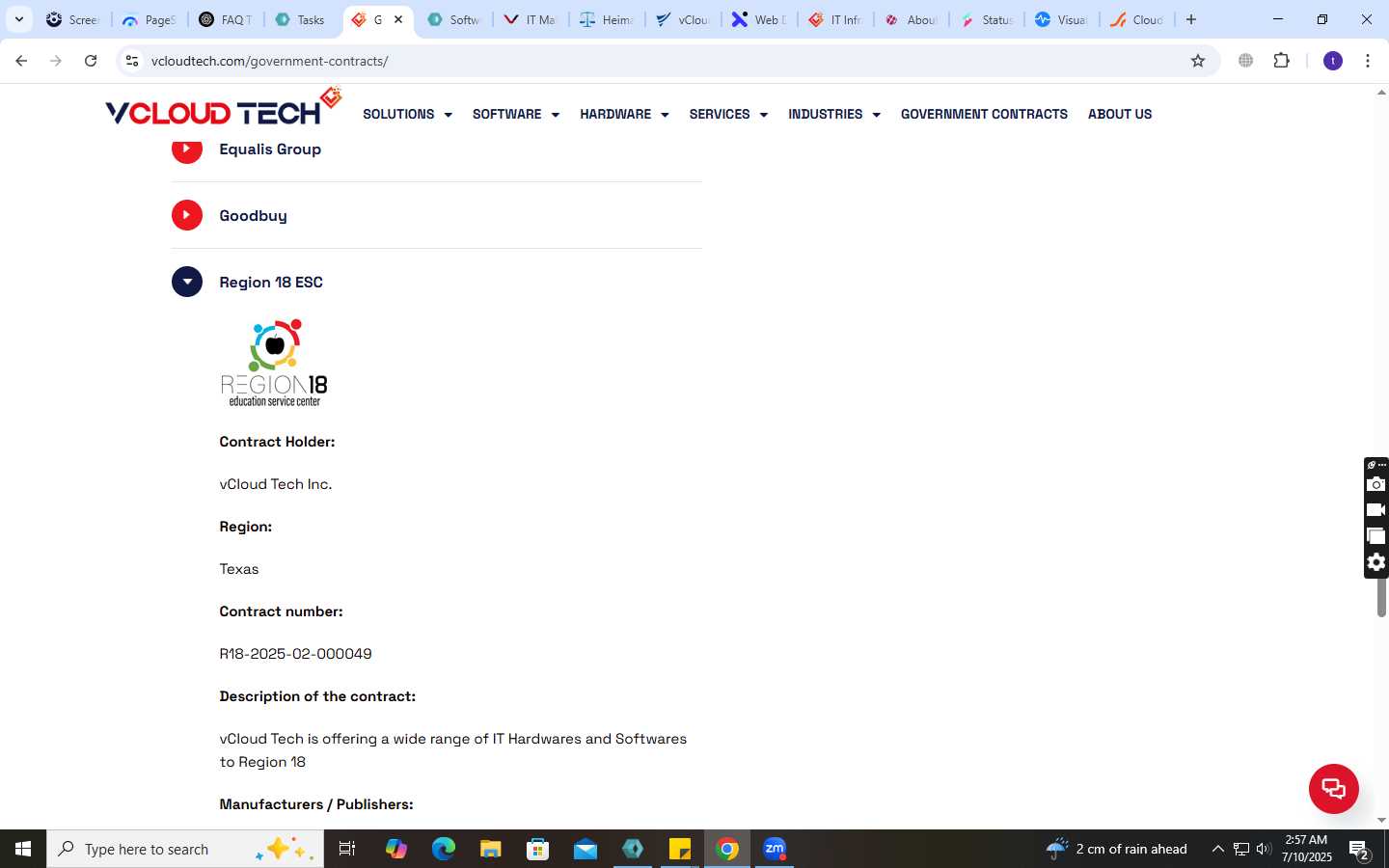Open the About Us page
This screenshot has width=1389, height=868.
[1120, 114]
